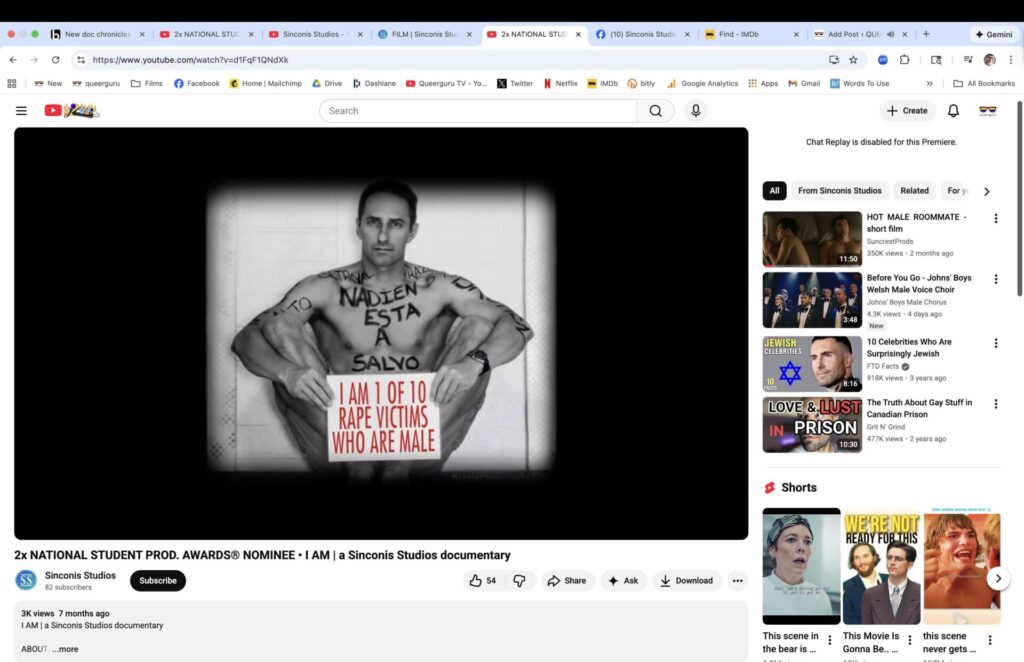Open more actions ellipsis below video

click(737, 581)
